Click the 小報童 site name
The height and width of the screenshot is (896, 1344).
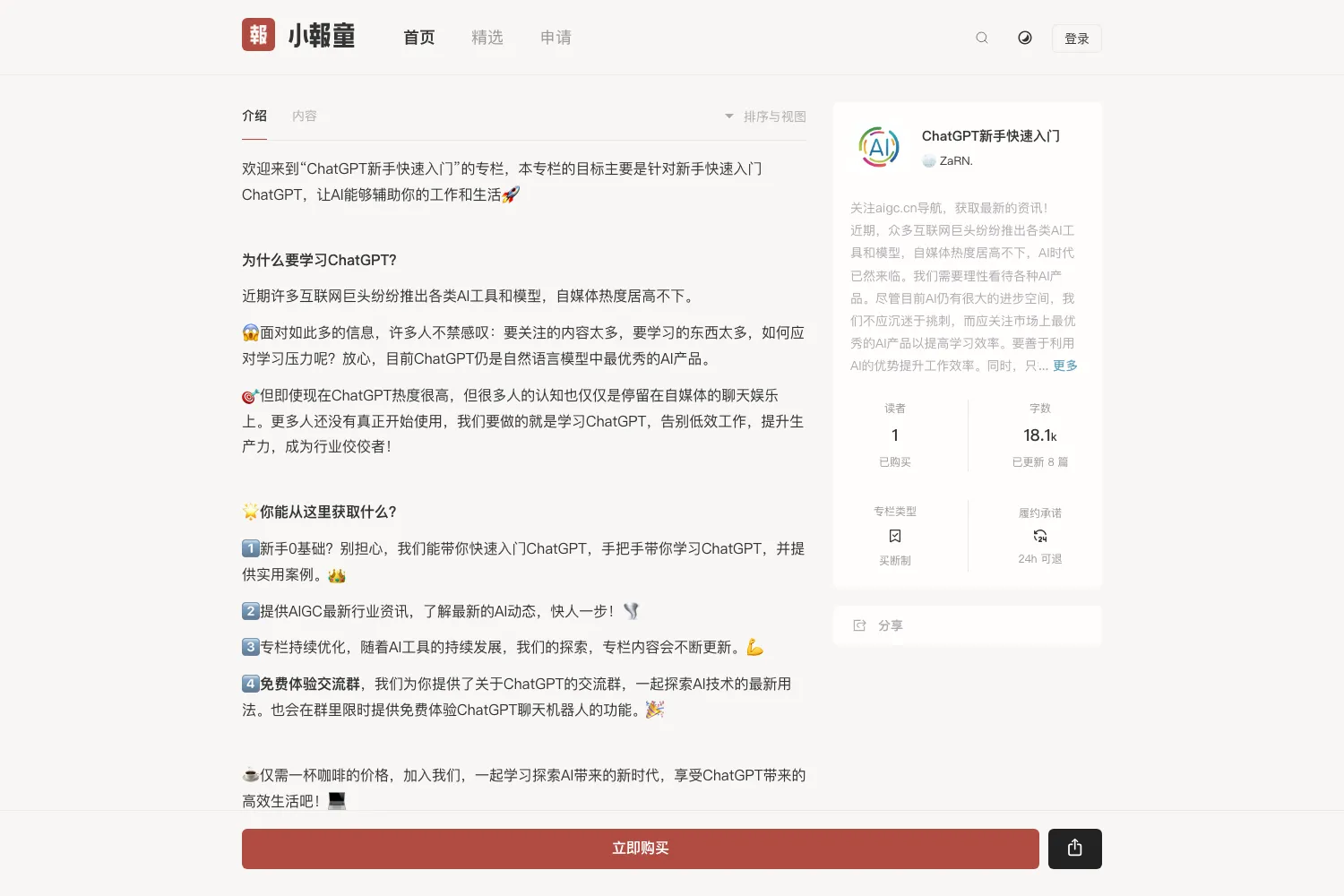tap(322, 36)
